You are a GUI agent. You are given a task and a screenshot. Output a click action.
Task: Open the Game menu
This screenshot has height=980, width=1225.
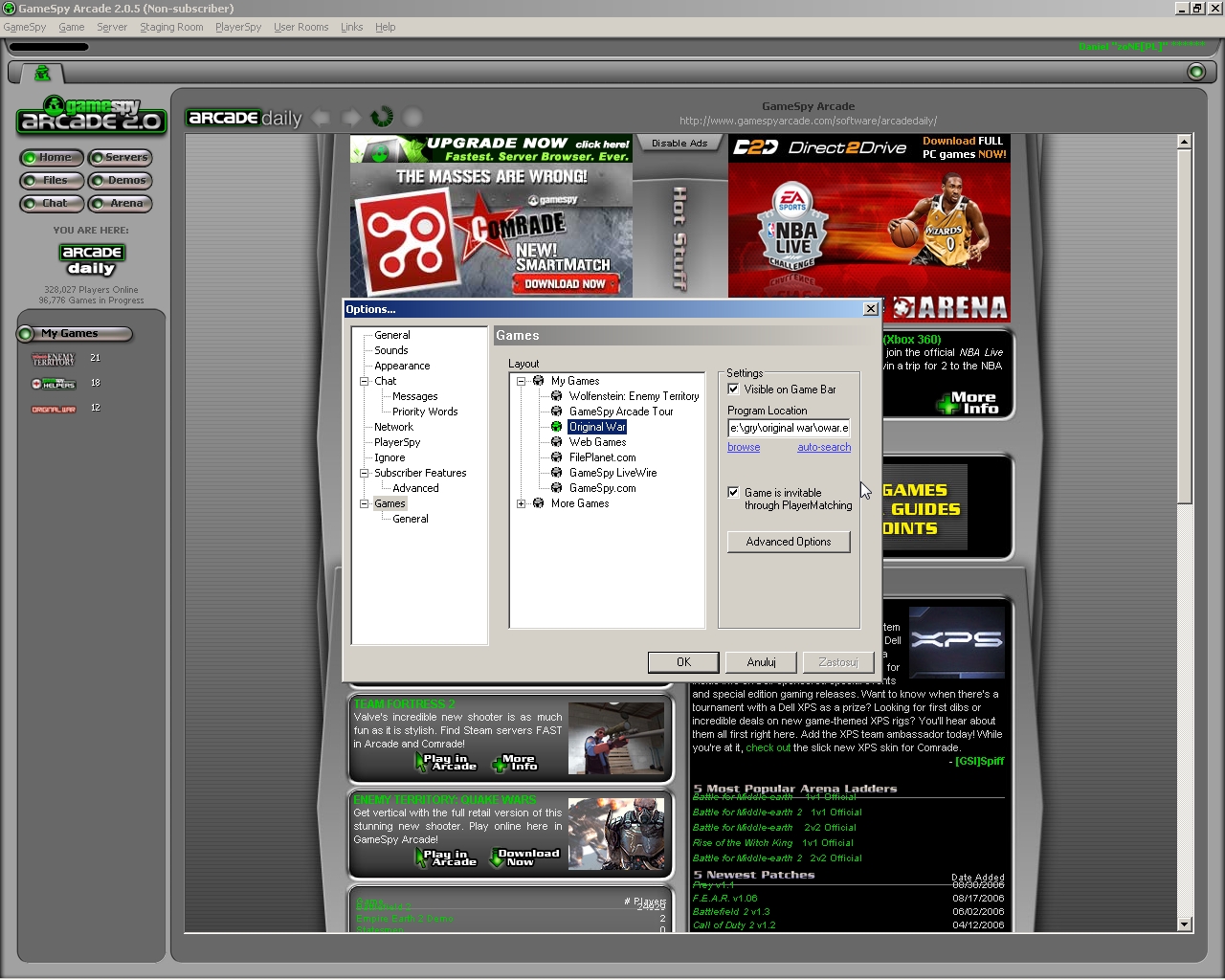coord(72,27)
